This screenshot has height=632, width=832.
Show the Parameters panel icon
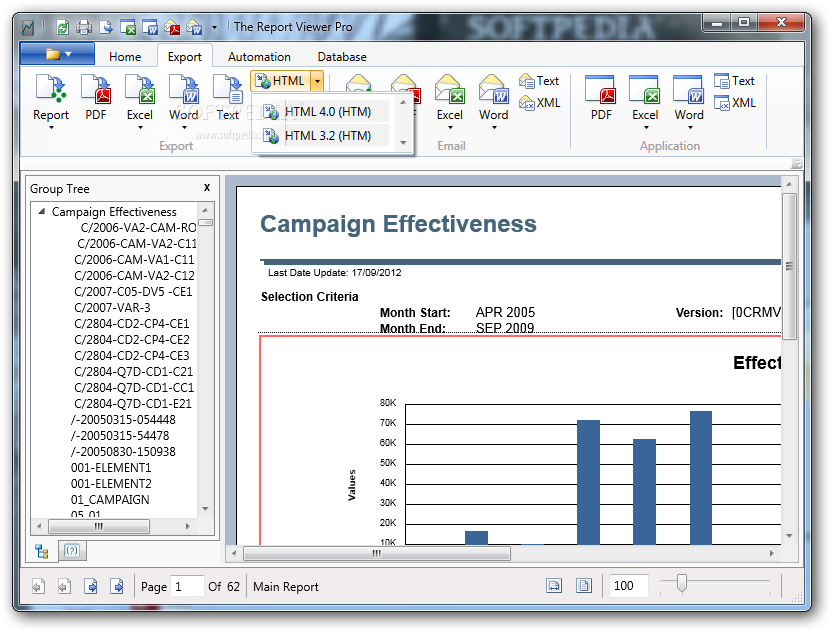[72, 551]
